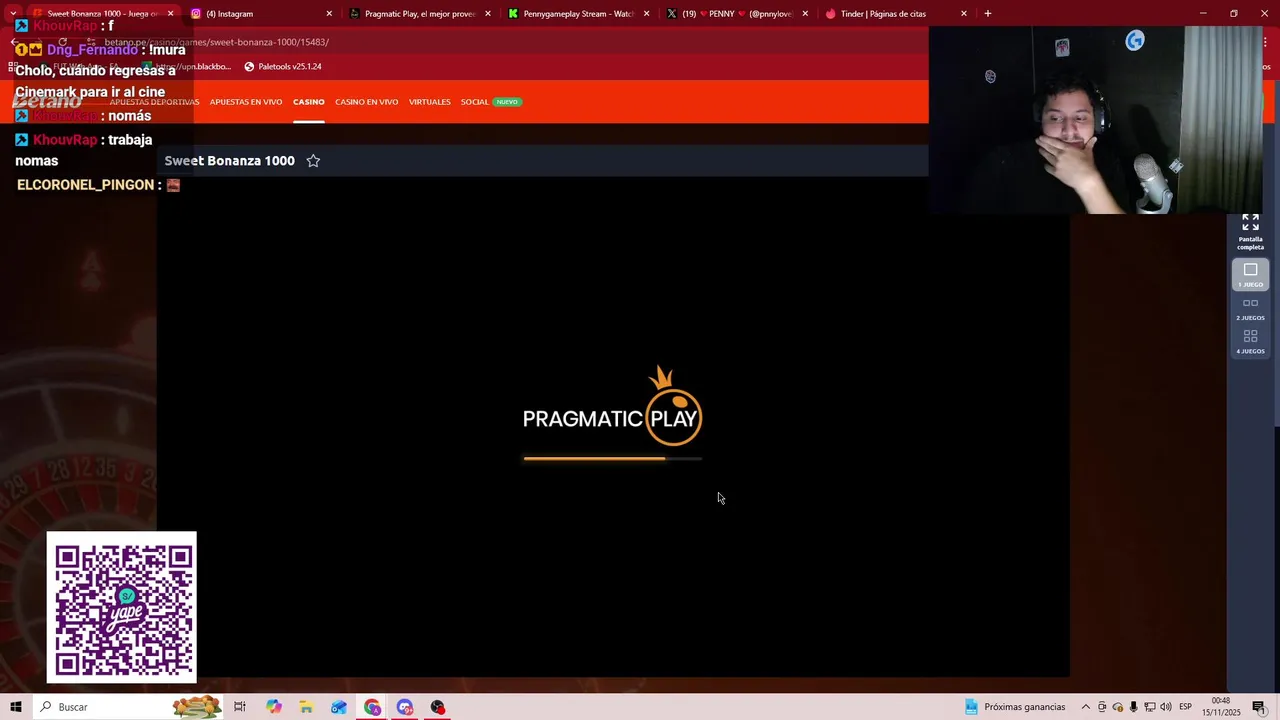
Task: Close the Pragmatic Play tab
Action: click(488, 14)
